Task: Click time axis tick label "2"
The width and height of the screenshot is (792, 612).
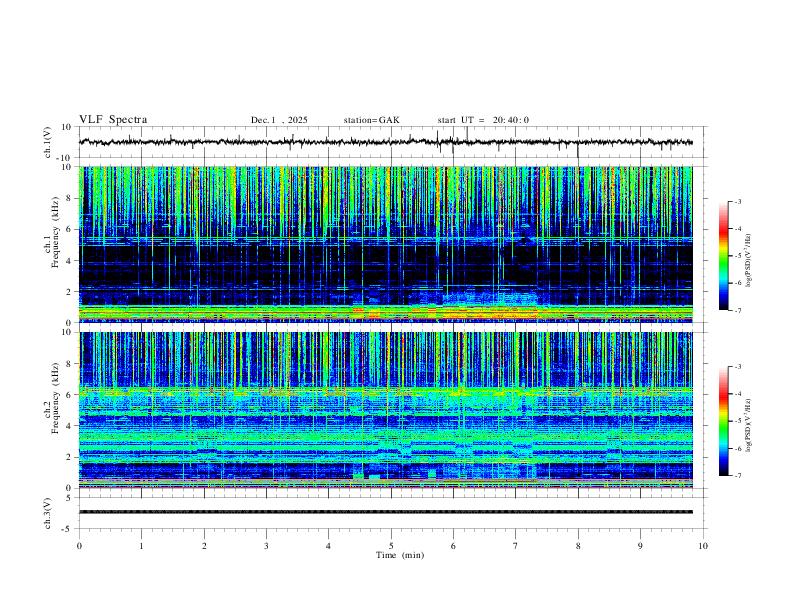Action: pyautogui.click(x=204, y=546)
